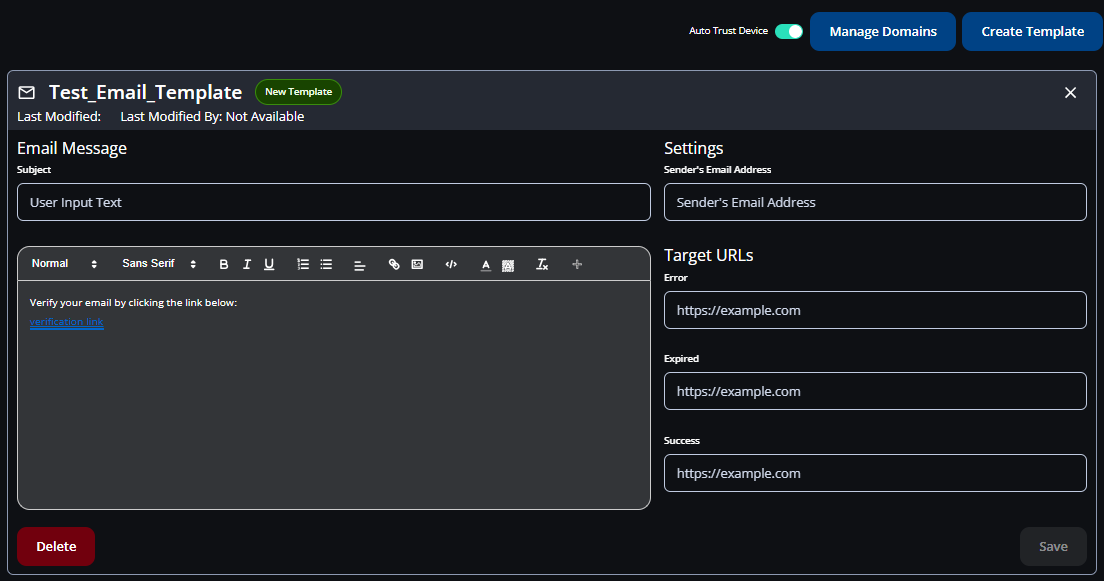This screenshot has width=1104, height=581.
Task: Disable the Auto Trust Device switch
Action: pos(789,31)
